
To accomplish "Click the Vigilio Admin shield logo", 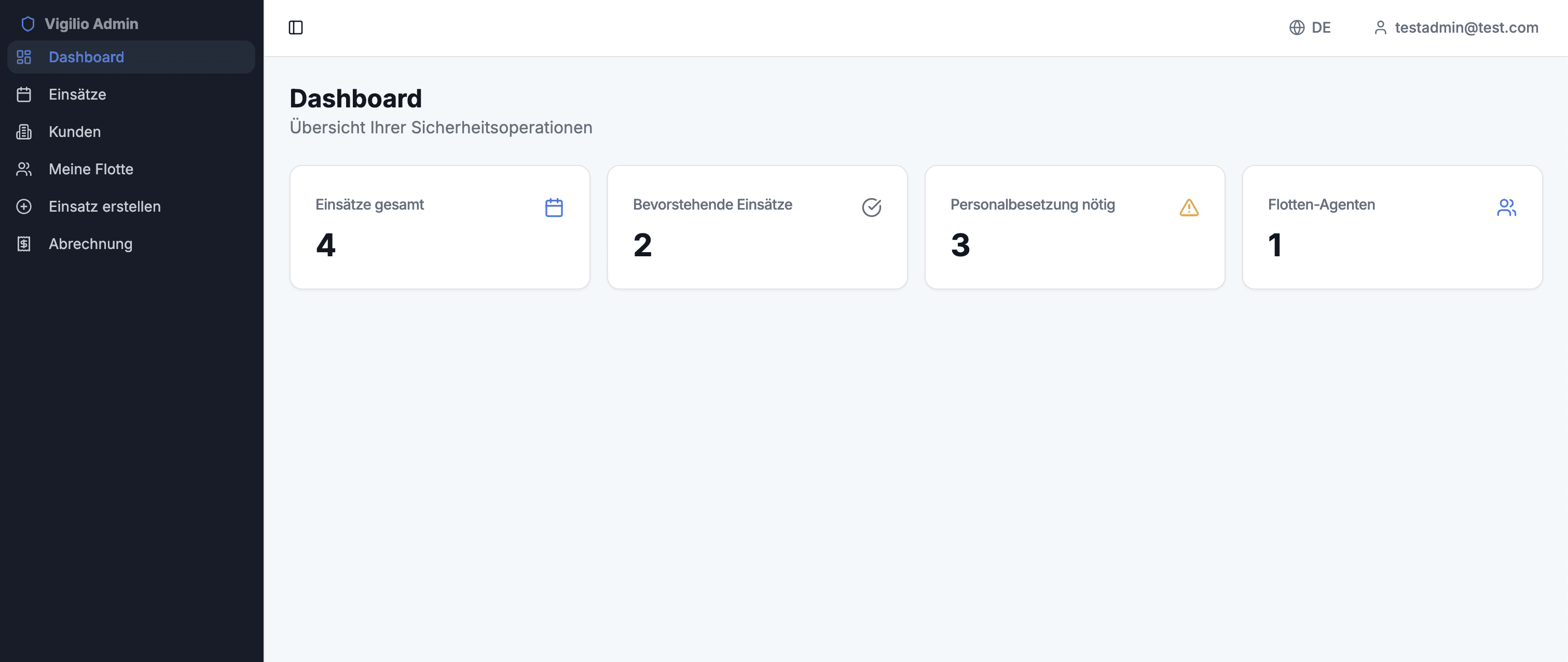I will (x=28, y=24).
